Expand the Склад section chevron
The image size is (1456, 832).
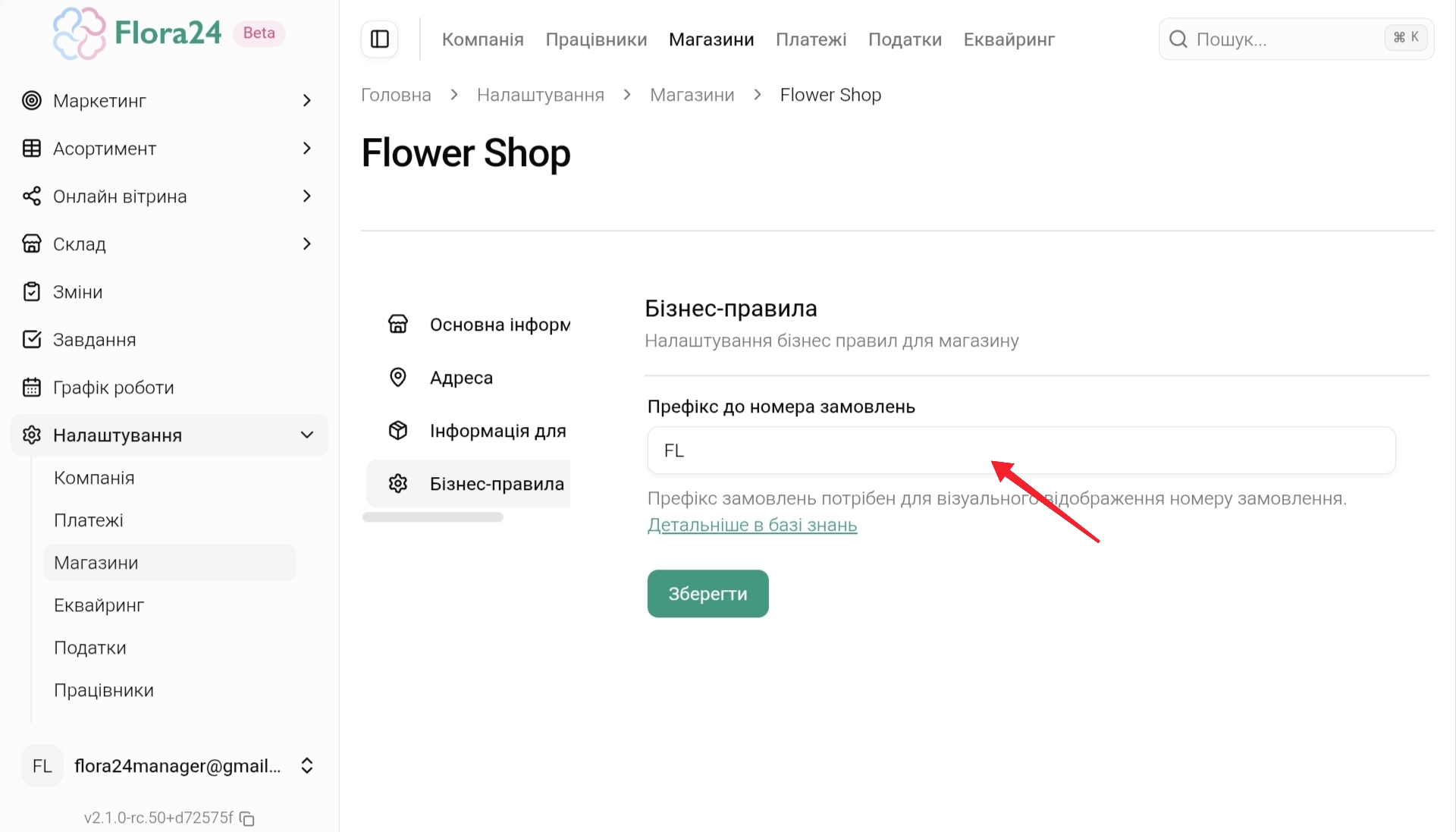point(306,244)
